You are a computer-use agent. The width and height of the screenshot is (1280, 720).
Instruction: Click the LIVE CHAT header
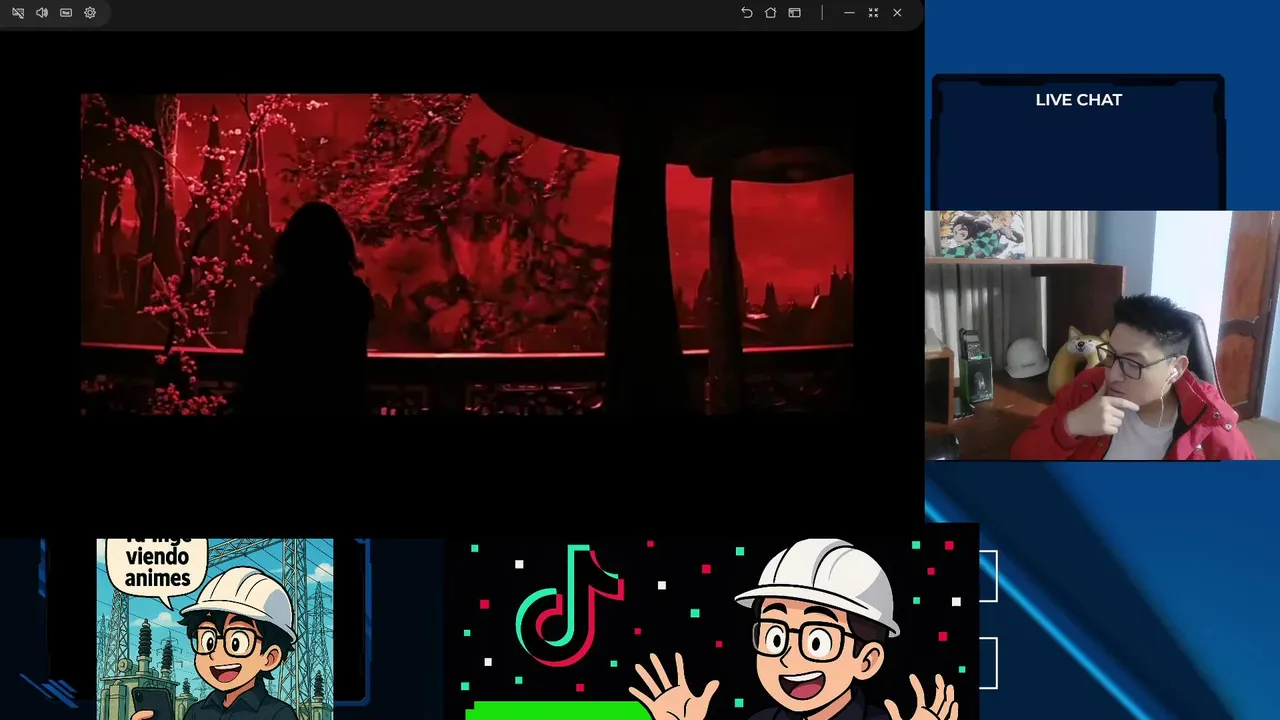point(1078,100)
